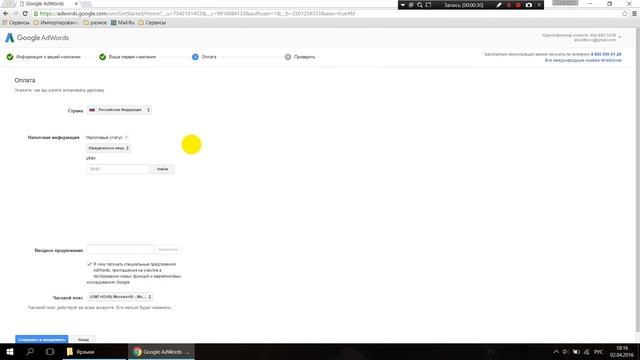This screenshot has width=640, height=360.
Task: Switch to the Google AdWords Chrome taskbar item
Action: pos(161,351)
